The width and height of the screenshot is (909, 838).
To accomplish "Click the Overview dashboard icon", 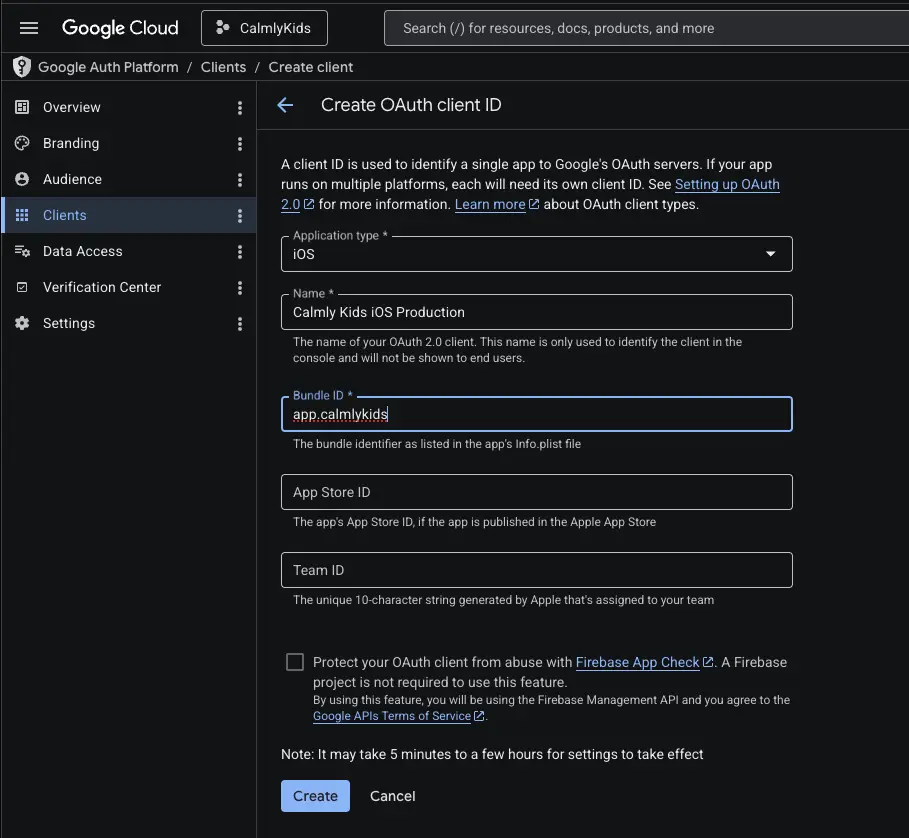I will pos(22,107).
